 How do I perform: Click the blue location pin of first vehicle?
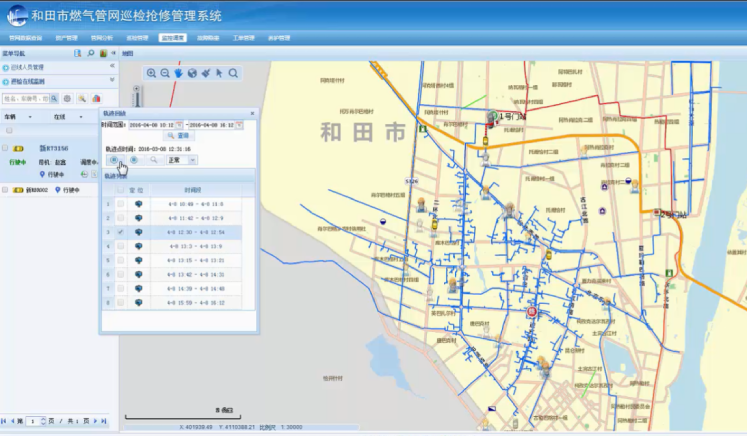[x=42, y=174]
